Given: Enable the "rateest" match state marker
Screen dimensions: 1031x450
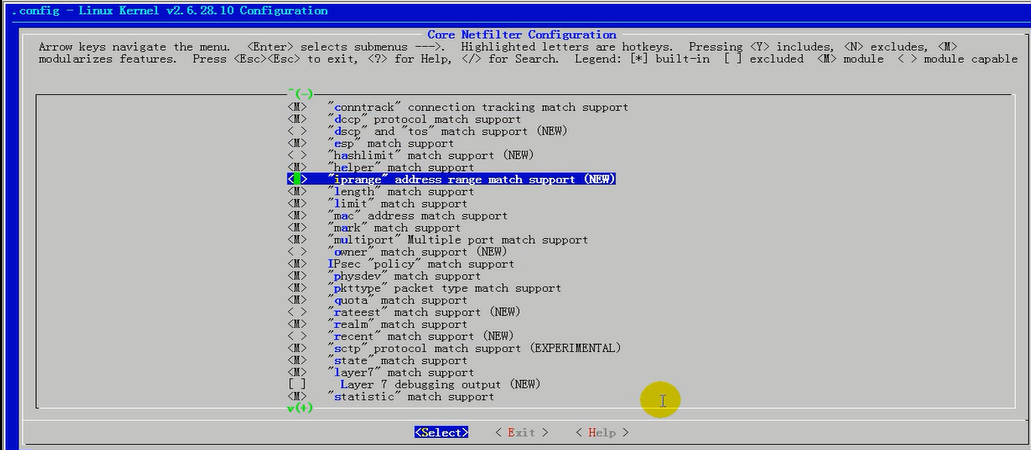Looking at the screenshot, I should coord(297,312).
